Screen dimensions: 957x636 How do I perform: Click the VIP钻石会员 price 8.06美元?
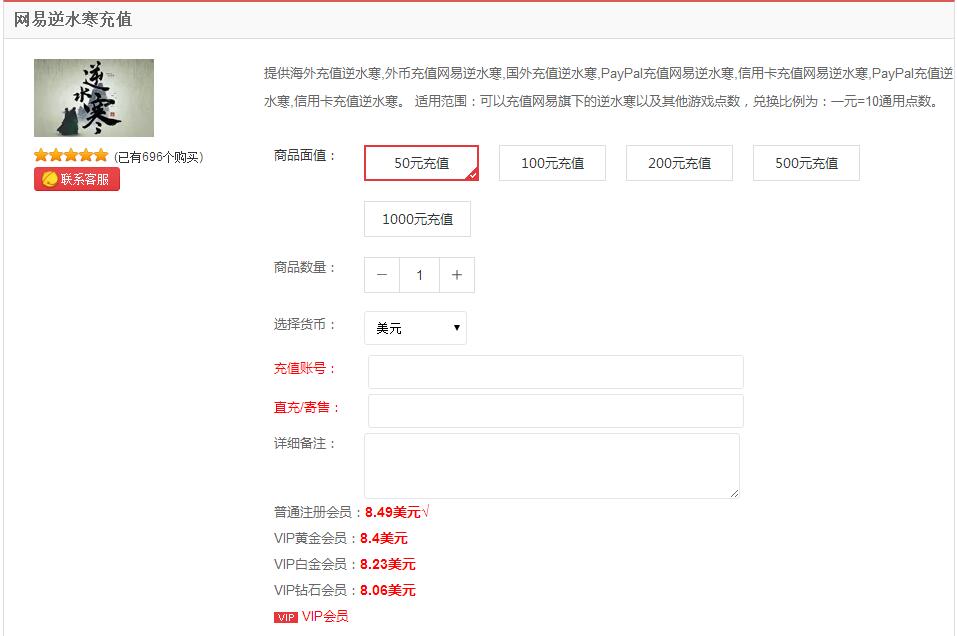[388, 590]
